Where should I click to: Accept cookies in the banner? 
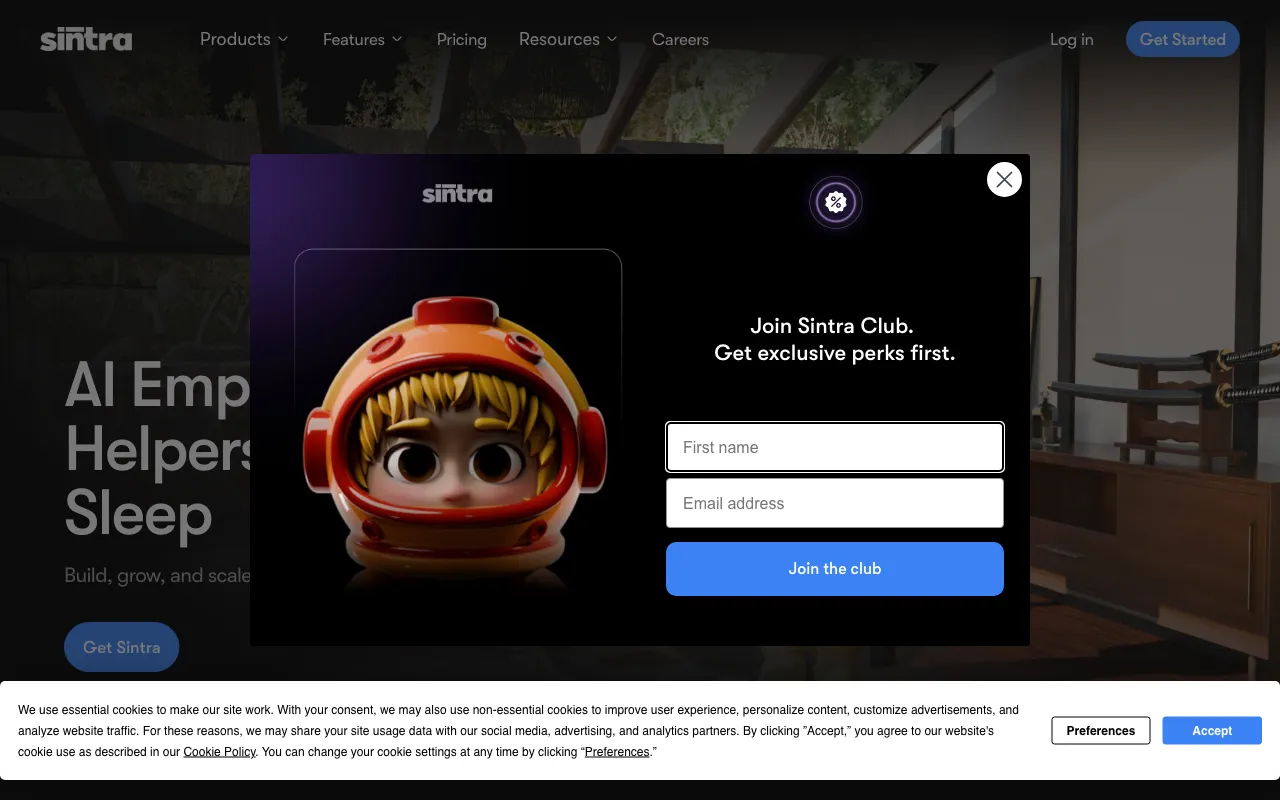click(1212, 731)
